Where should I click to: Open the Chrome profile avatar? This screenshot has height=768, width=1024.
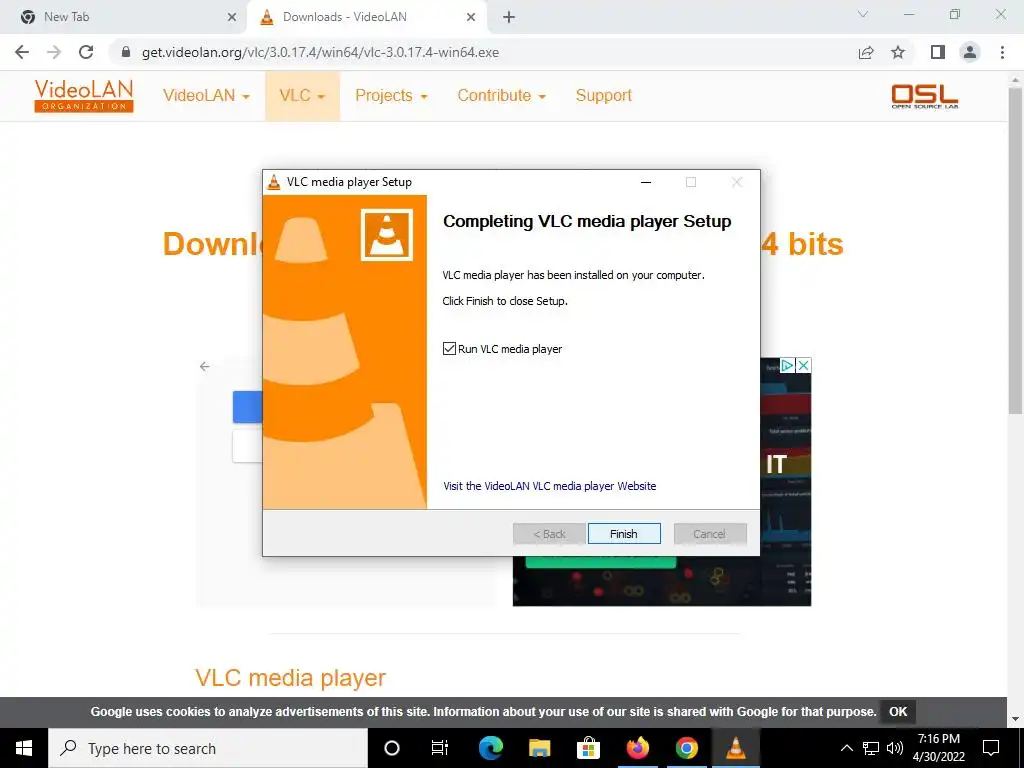pyautogui.click(x=970, y=52)
